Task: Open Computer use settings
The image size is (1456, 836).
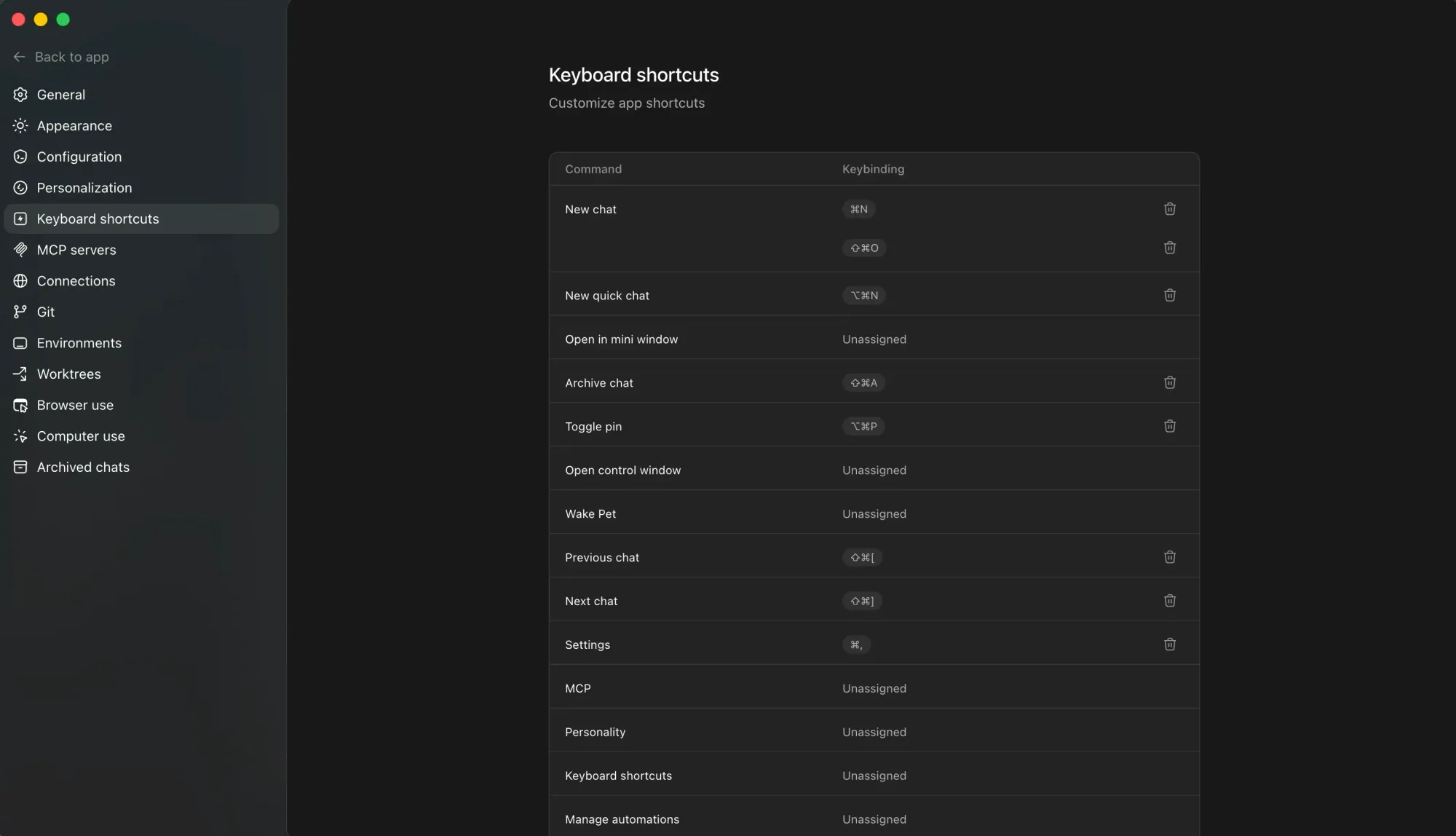Action: coord(141,436)
